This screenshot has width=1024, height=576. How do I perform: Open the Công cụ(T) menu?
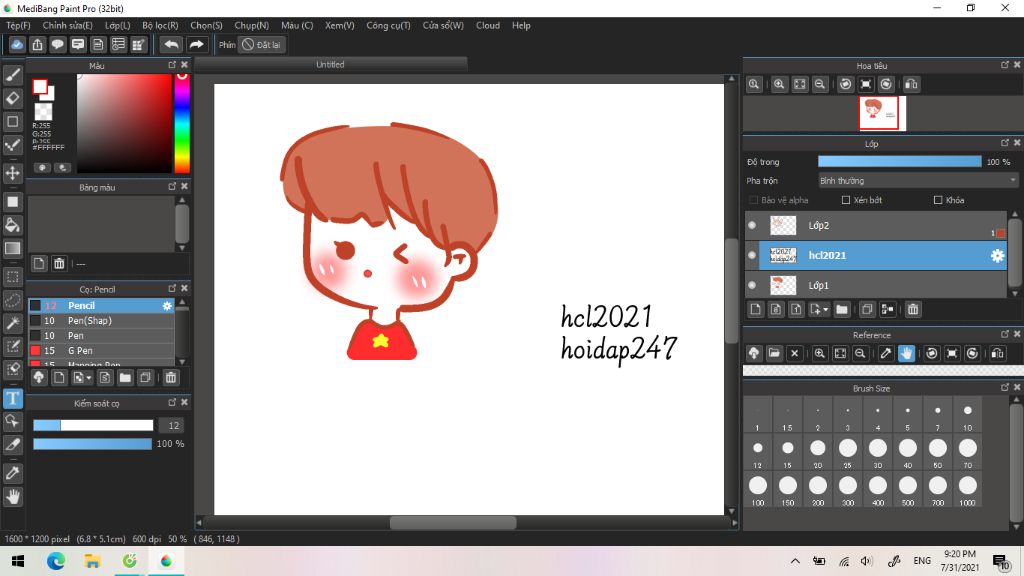click(388, 25)
